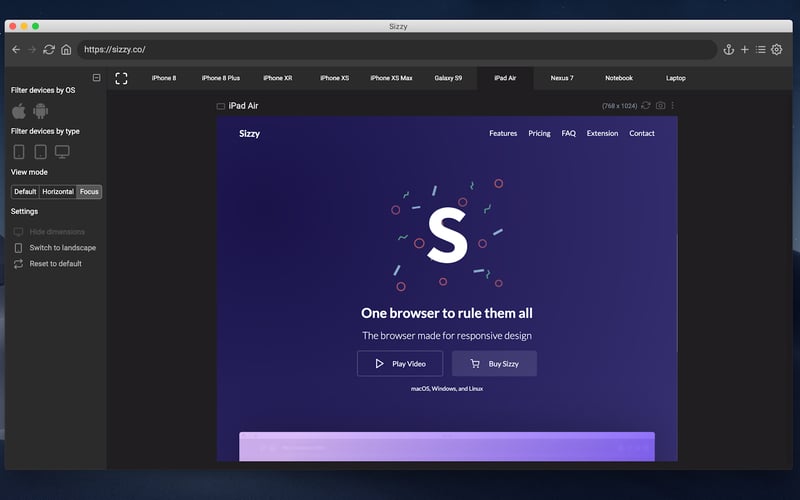Click Switch to landscape setting
The width and height of the screenshot is (800, 500).
[55, 247]
